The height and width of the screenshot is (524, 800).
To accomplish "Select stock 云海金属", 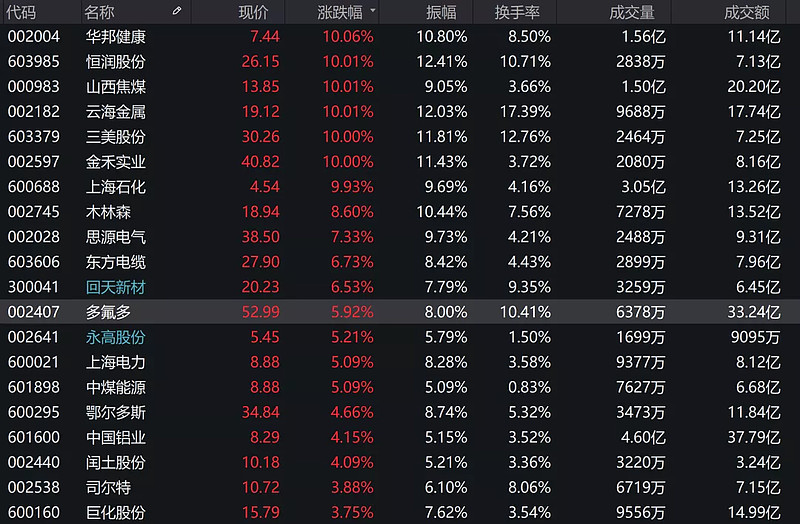I will pos(115,112).
